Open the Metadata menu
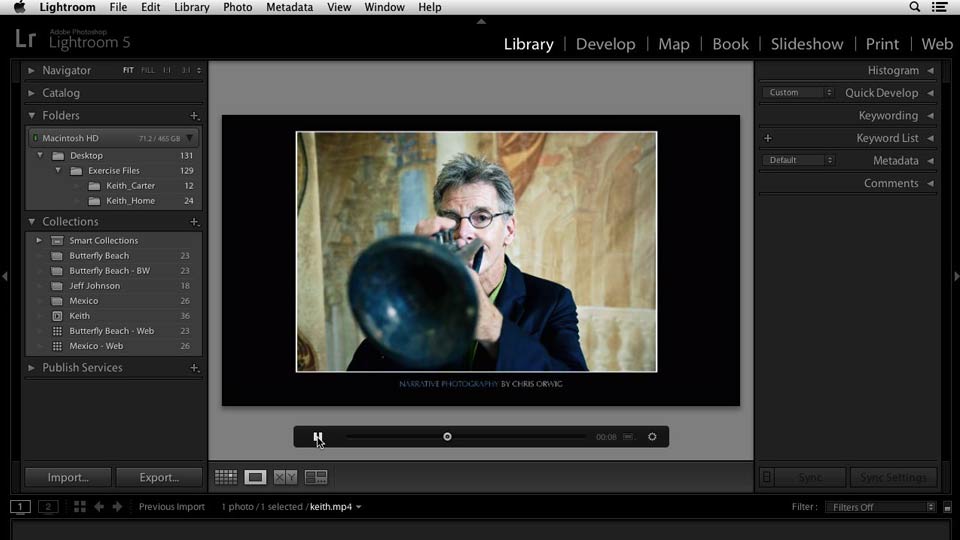960x540 pixels. (290, 7)
